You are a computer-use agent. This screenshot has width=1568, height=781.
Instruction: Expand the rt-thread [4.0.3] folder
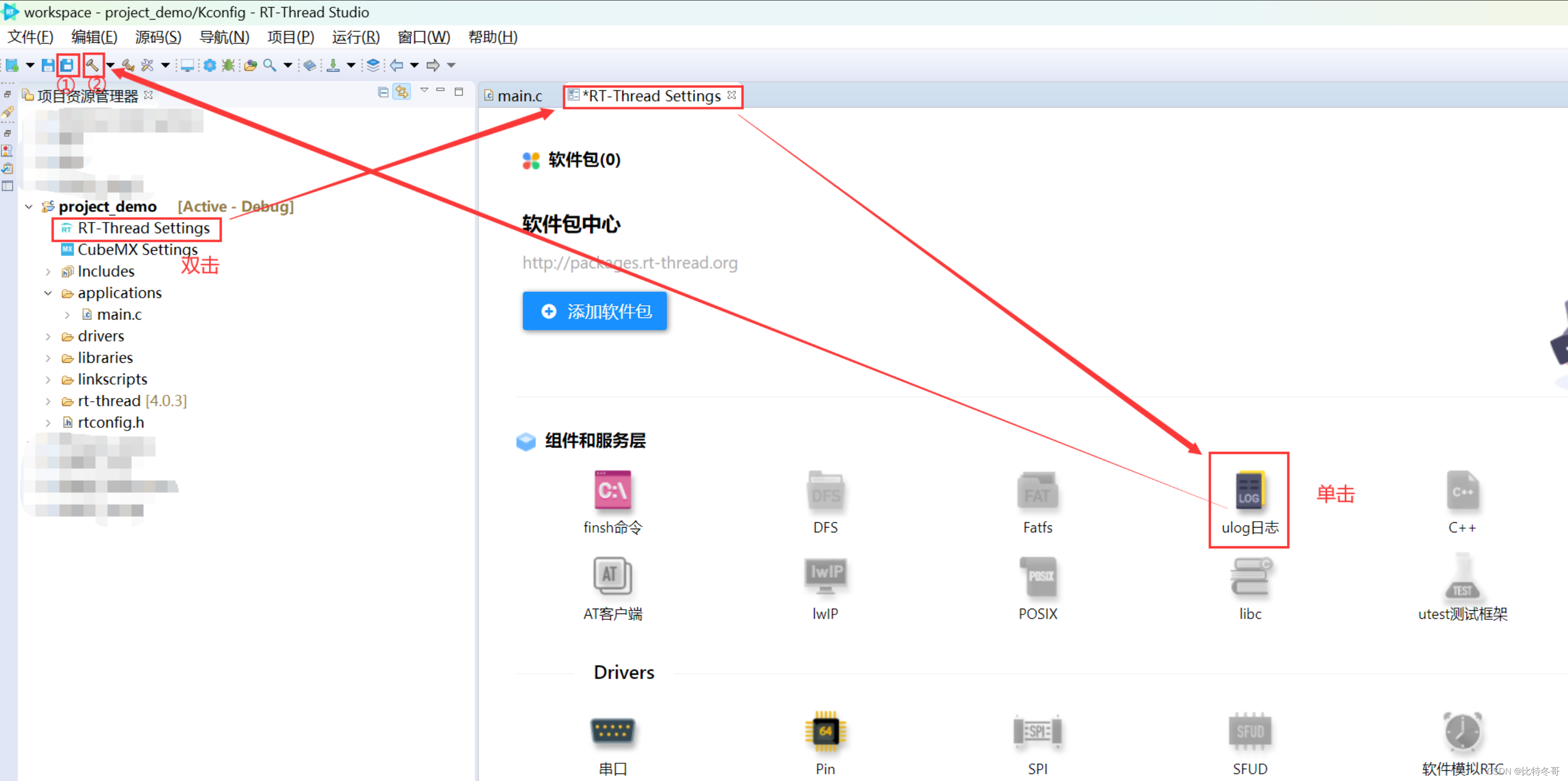(x=48, y=401)
